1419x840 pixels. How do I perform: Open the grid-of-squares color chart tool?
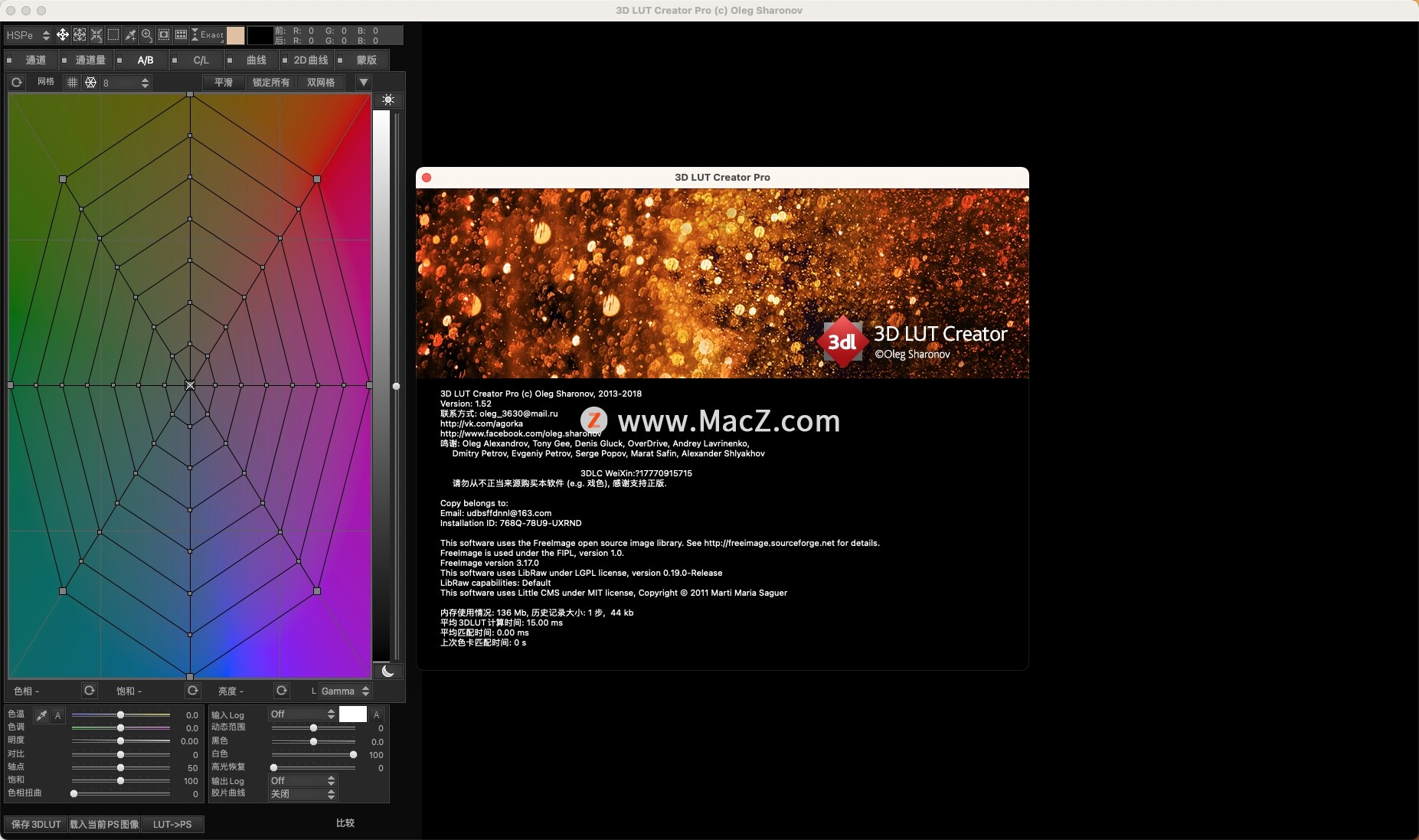tap(181, 34)
